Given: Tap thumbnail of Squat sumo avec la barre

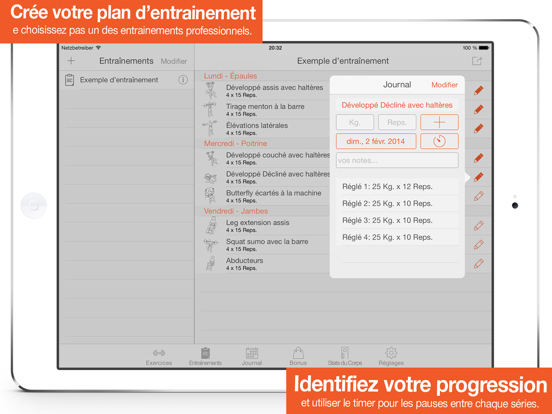Looking at the screenshot, I should tap(211, 245).
